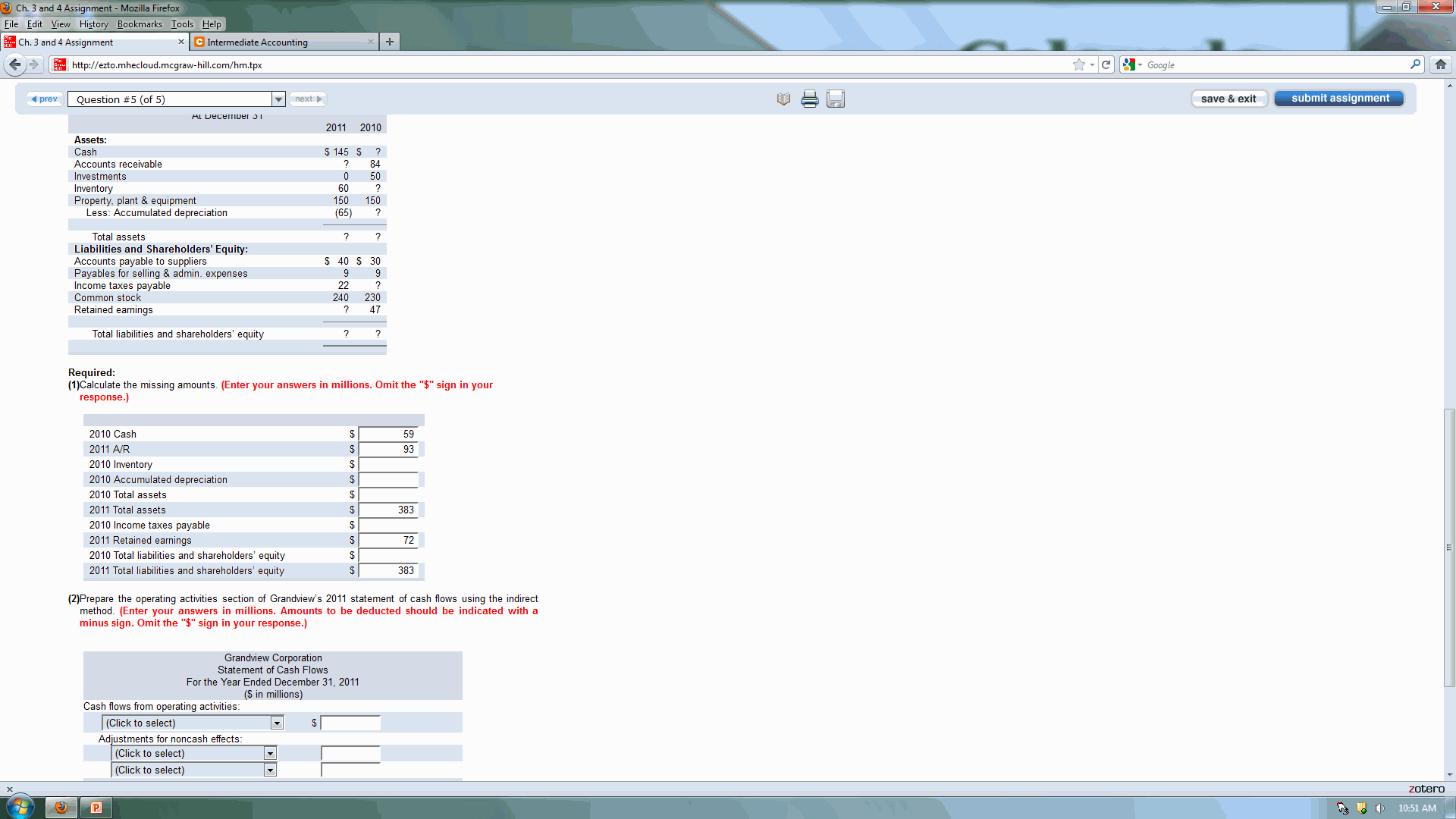This screenshot has width=1456, height=819.
Task: Click the Save icon in toolbar
Action: (x=836, y=99)
